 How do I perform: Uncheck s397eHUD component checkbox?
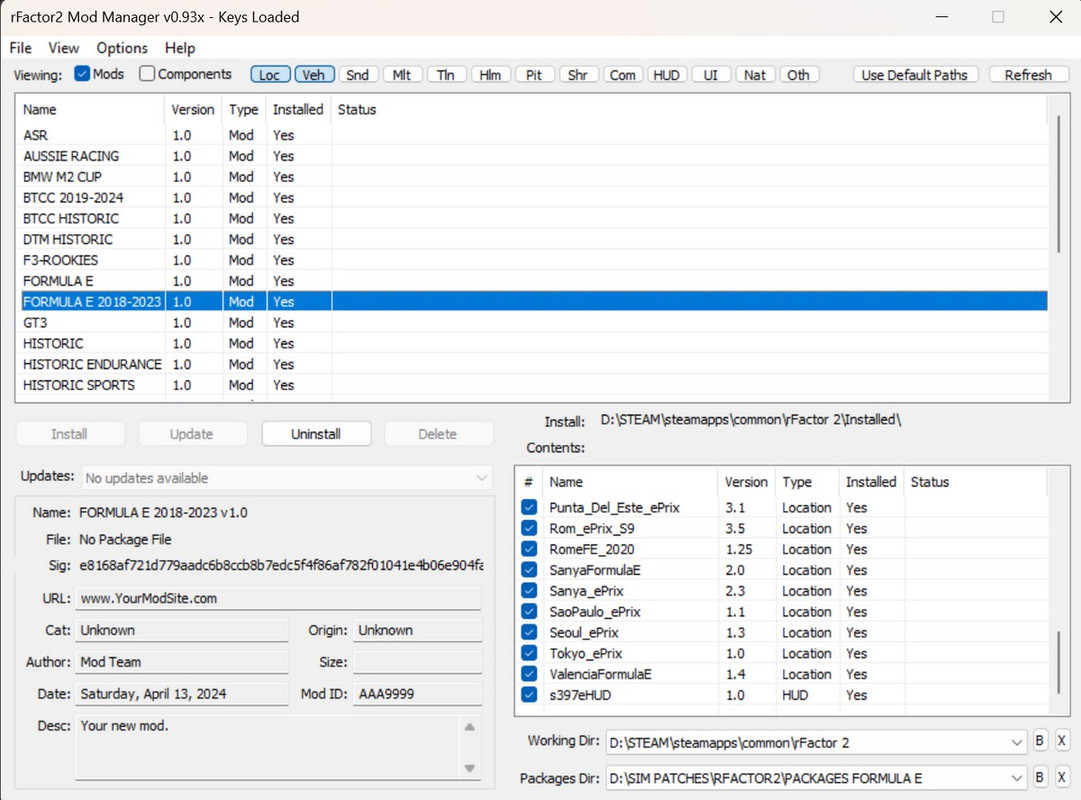[x=529, y=694]
